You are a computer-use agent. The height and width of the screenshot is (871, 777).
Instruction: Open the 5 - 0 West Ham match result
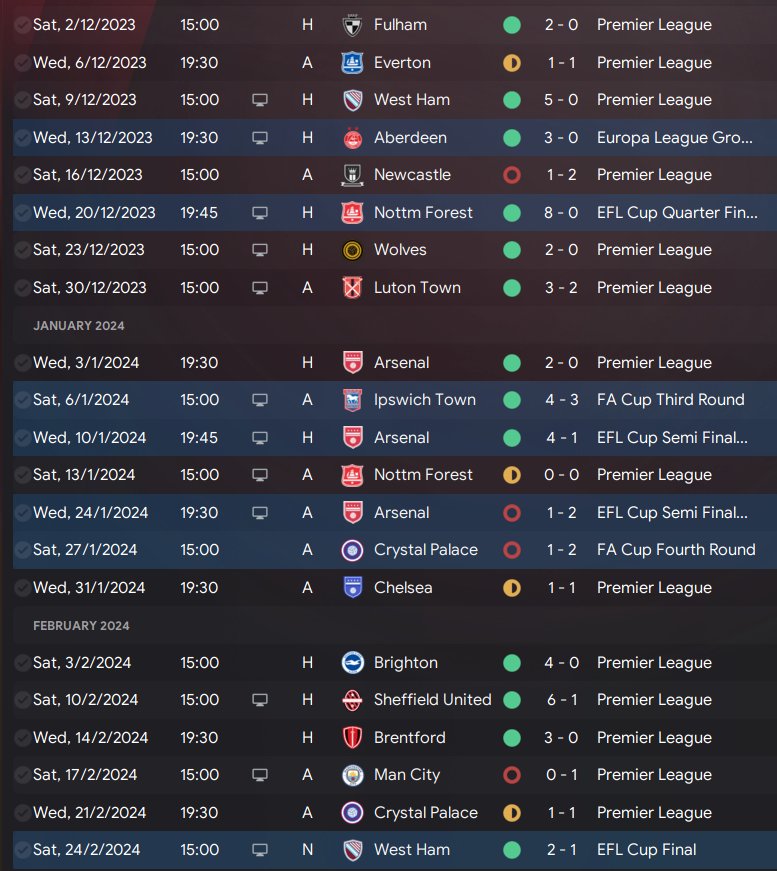tap(561, 100)
